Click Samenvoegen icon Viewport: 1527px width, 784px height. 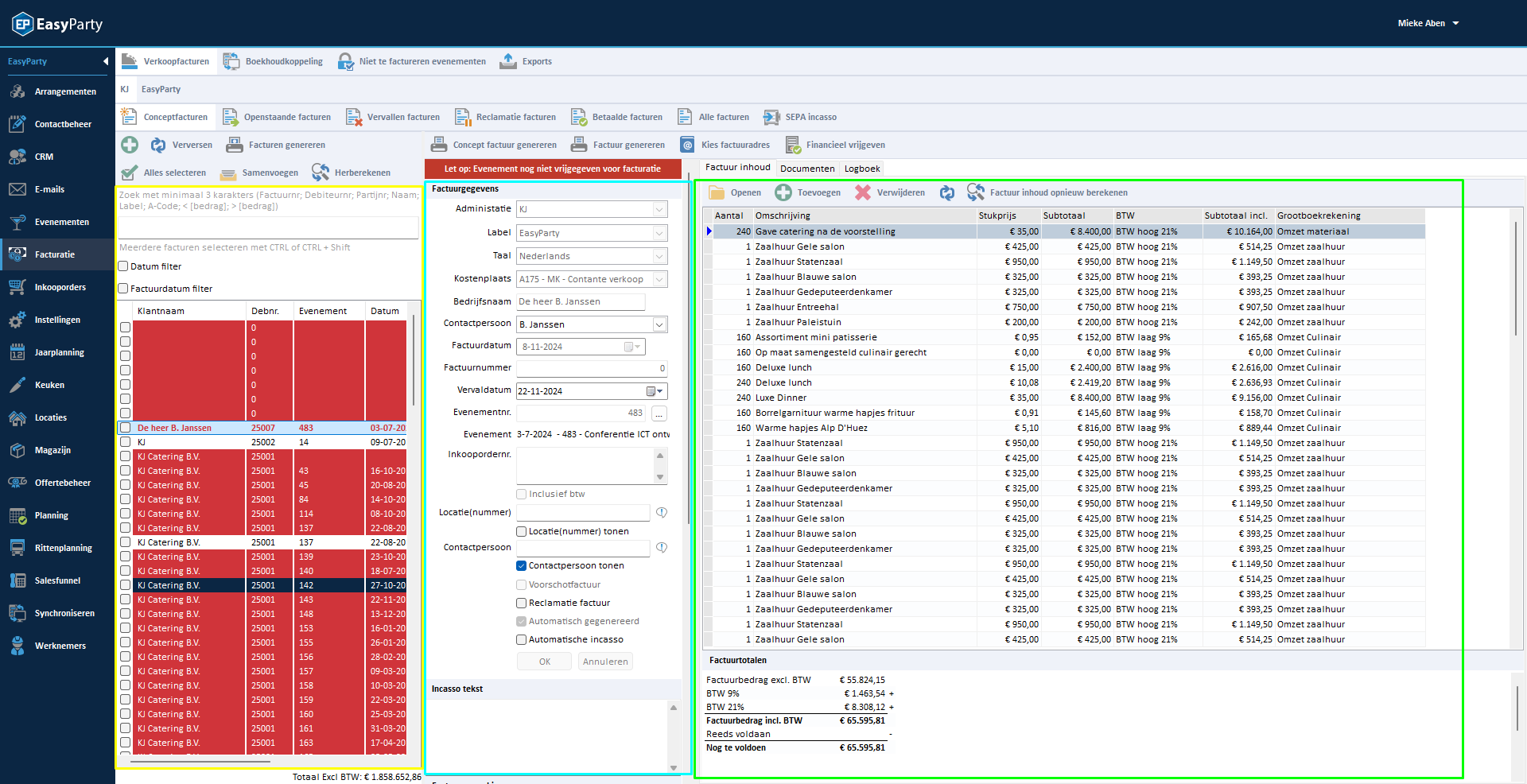pyautogui.click(x=228, y=173)
